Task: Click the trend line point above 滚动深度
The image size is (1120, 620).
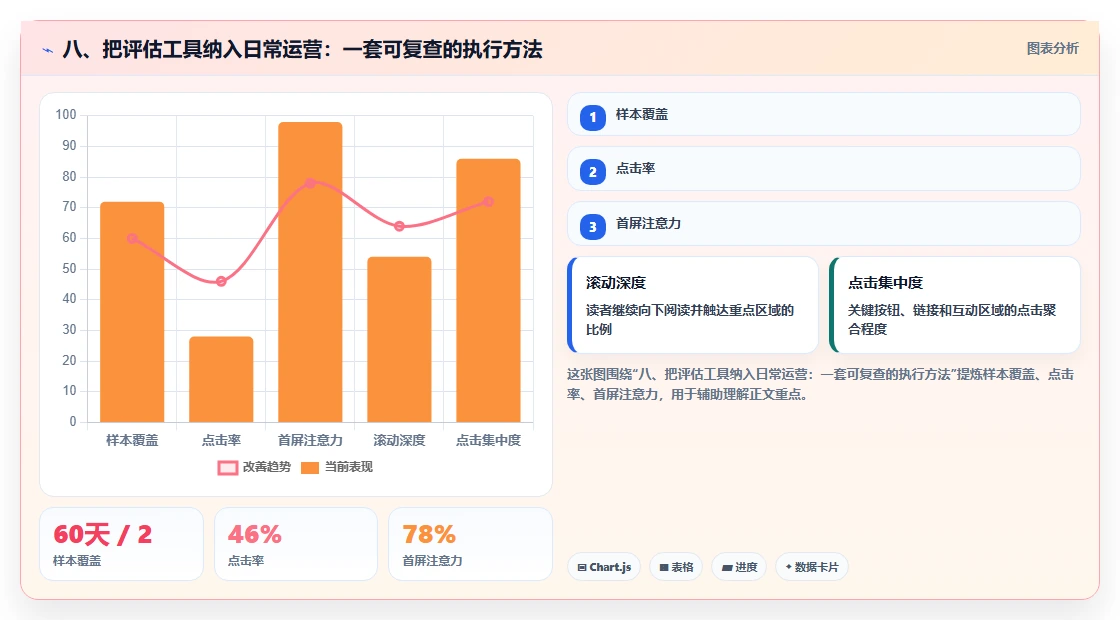Action: pyautogui.click(x=399, y=226)
